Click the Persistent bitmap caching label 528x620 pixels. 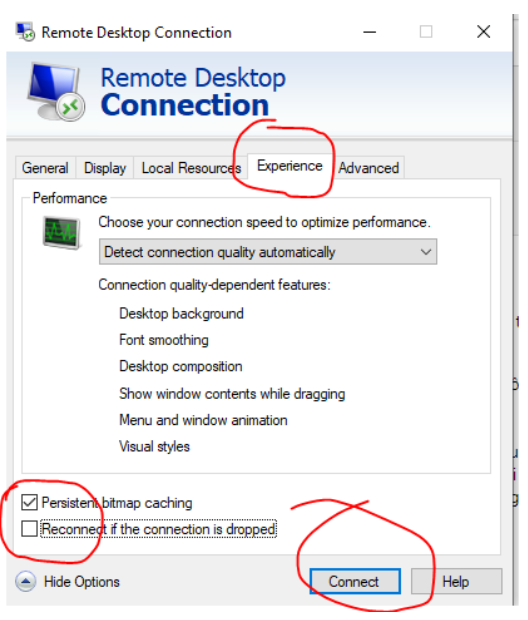coord(117,503)
